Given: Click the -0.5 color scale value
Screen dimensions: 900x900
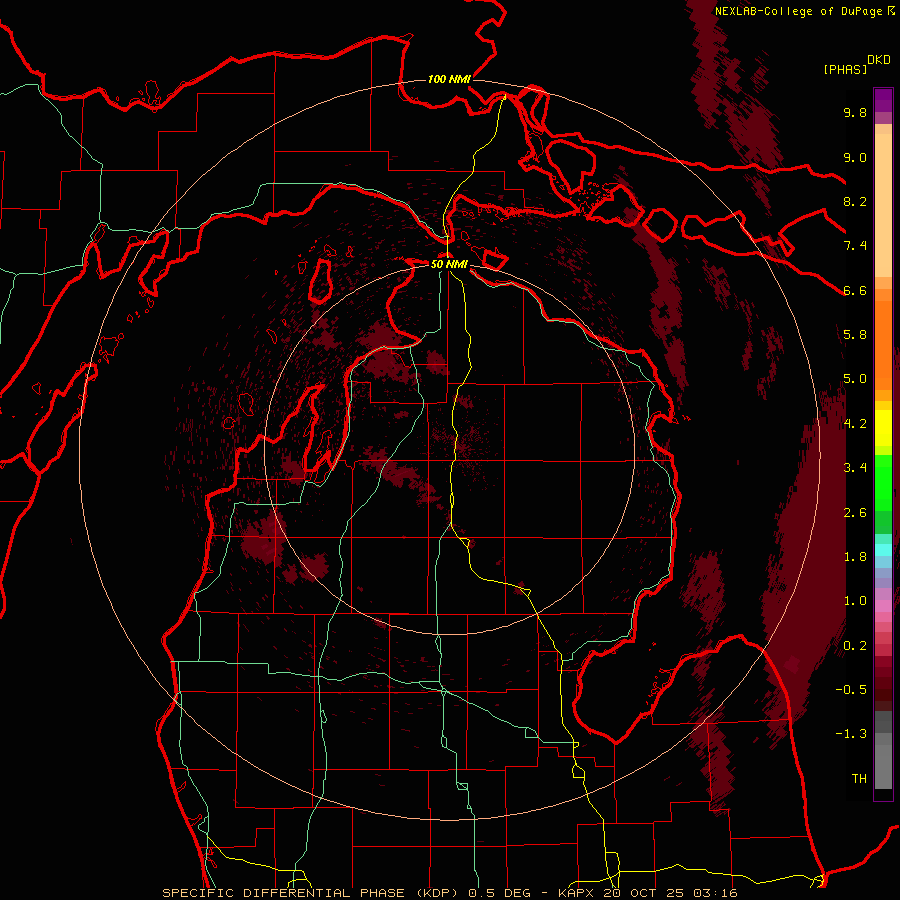Looking at the screenshot, I should 851,690.
